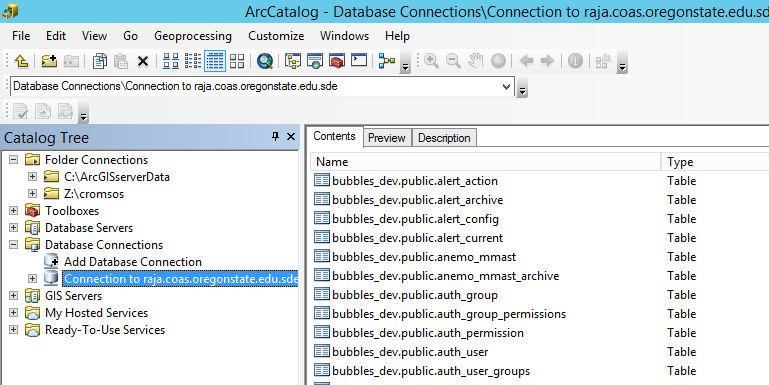Open the Help menu

397,36
